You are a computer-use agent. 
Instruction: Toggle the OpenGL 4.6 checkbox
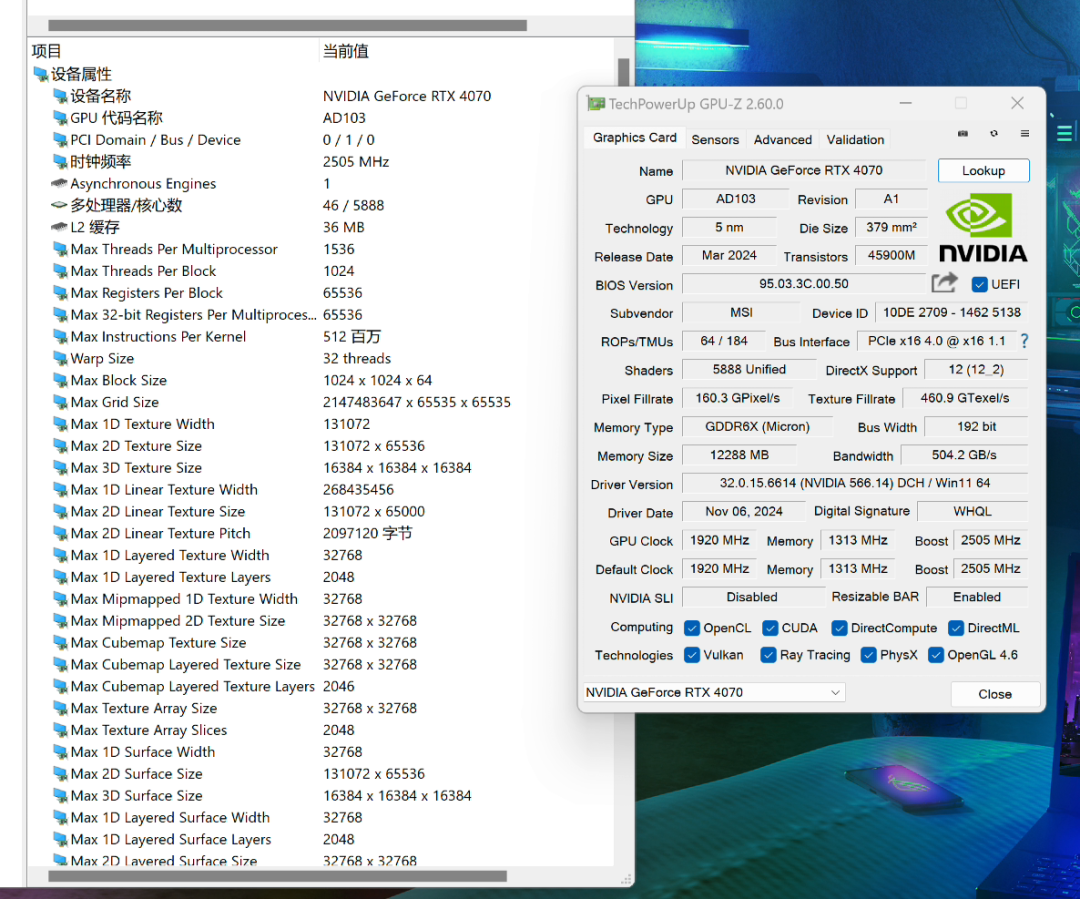(935, 654)
